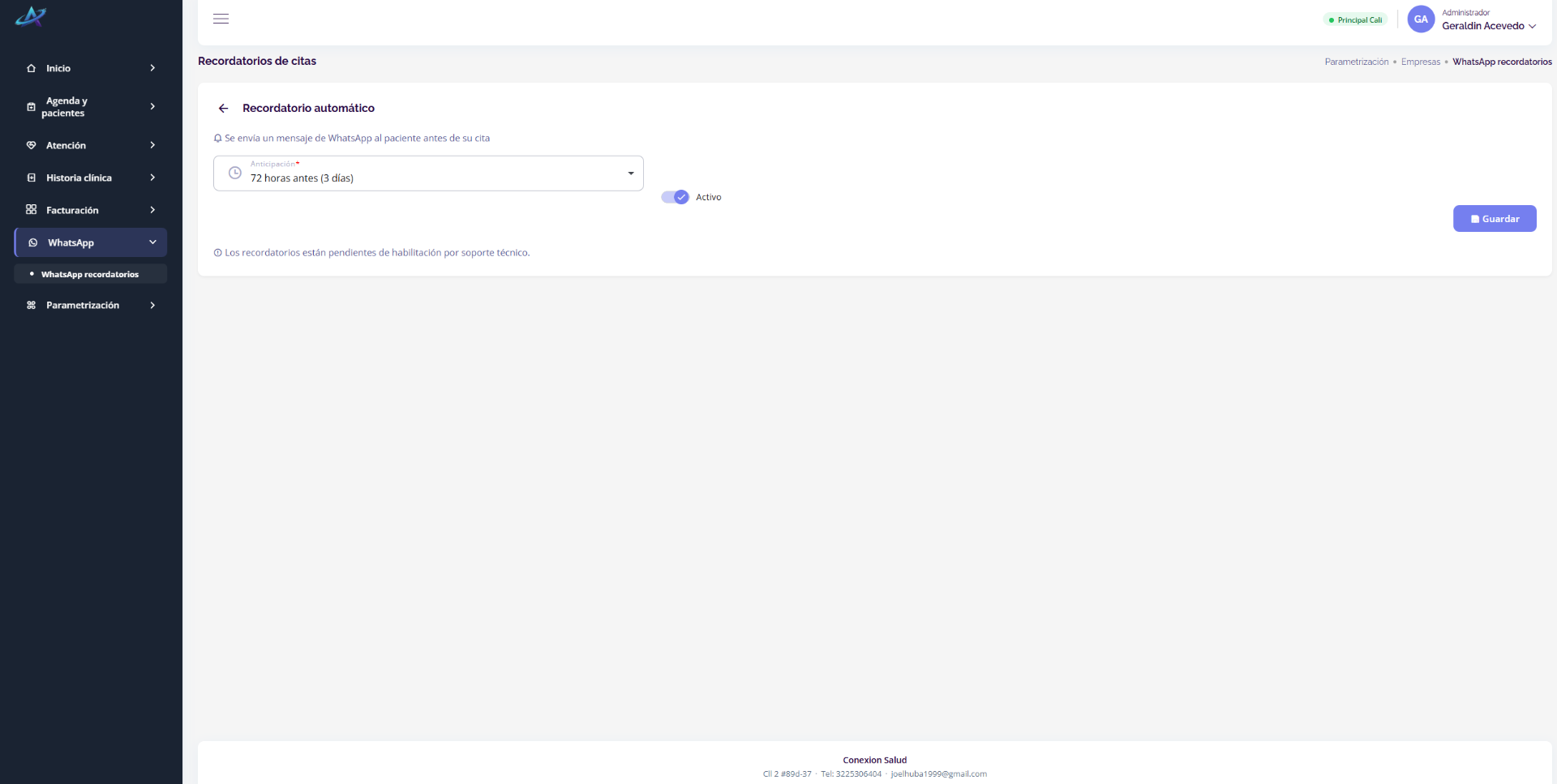Click the app logo in sidebar
Viewport: 1557px width, 784px height.
click(x=31, y=16)
